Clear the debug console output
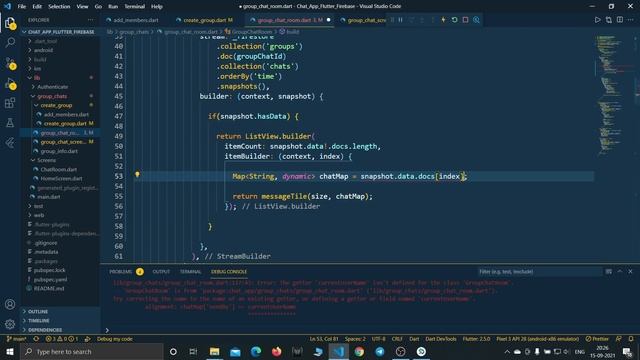This screenshot has width=640, height=360. tap(609, 271)
